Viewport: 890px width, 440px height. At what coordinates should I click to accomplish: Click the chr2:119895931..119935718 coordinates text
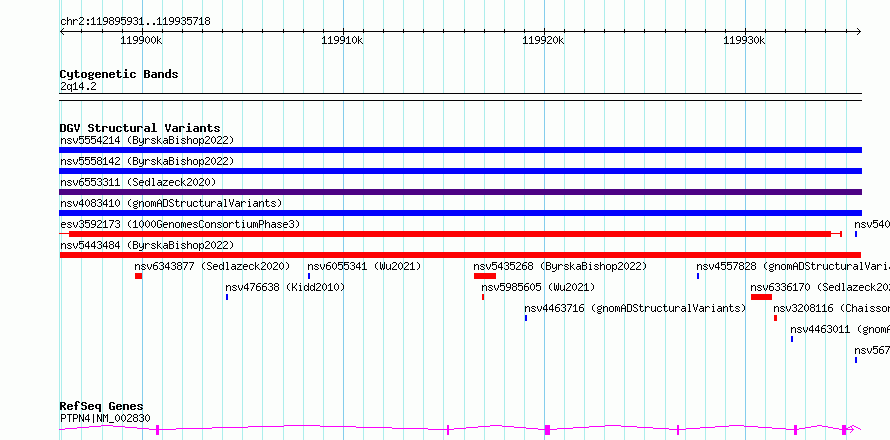coord(135,22)
